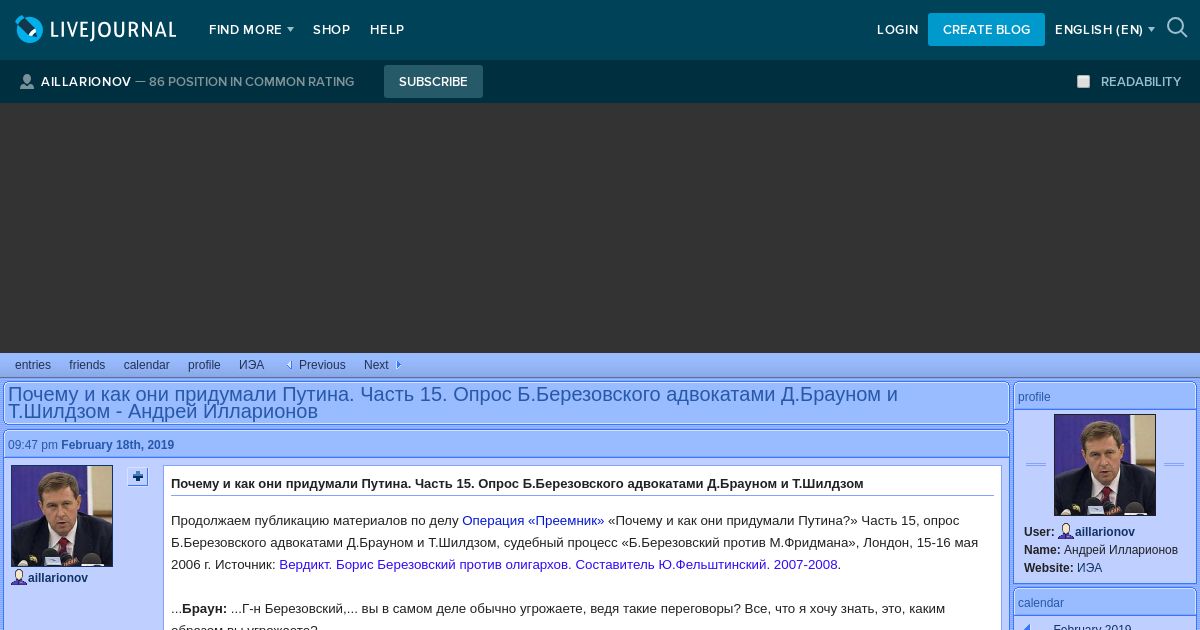Click the user icon beside AILLARIONOV in header
Screen dimensions: 1200x630
(x=27, y=82)
